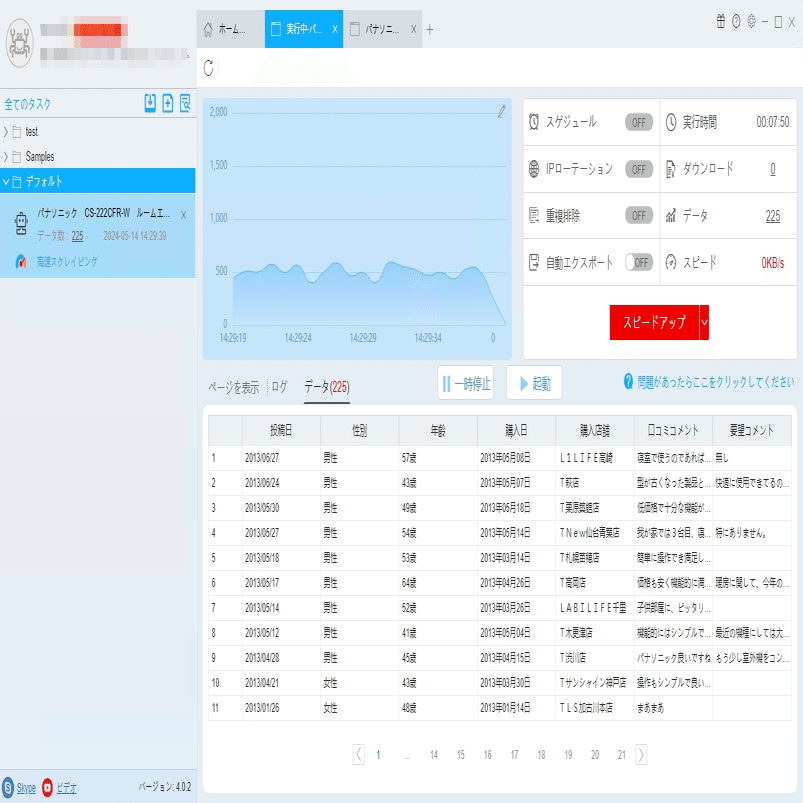This screenshot has height=803, width=803.
Task: Click the user avatar crab icon
Action: [x=19, y=43]
